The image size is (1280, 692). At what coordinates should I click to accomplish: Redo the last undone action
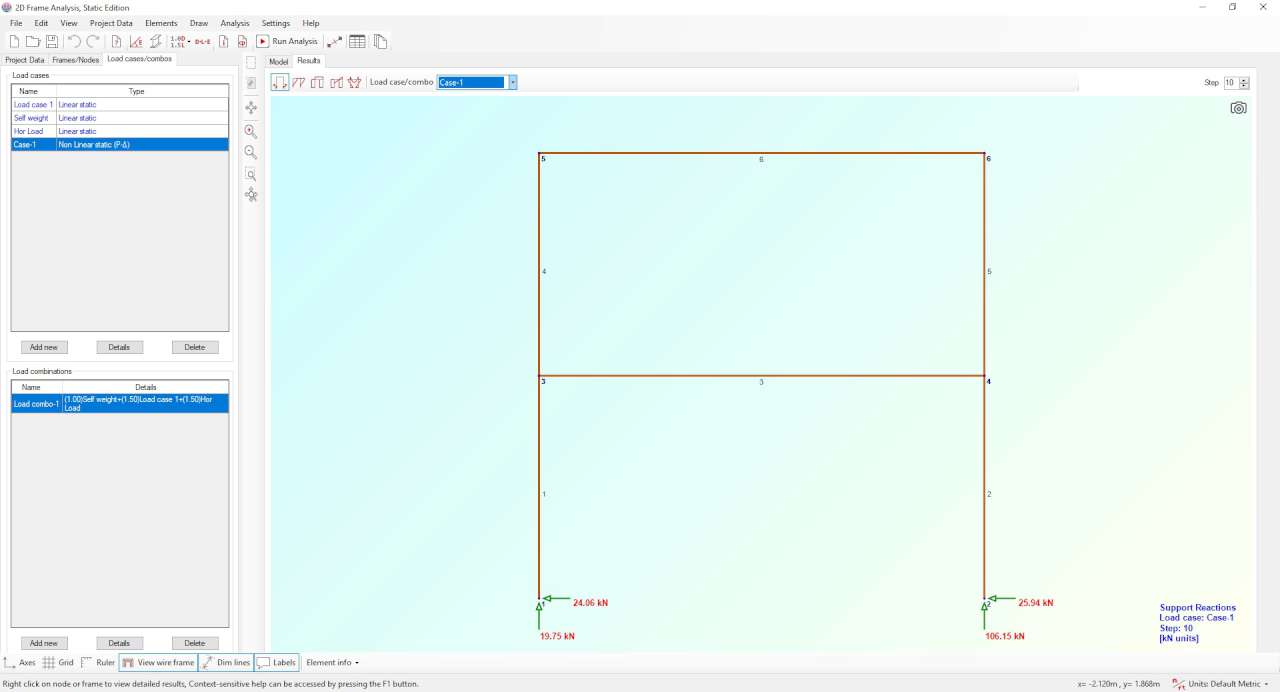[x=93, y=41]
